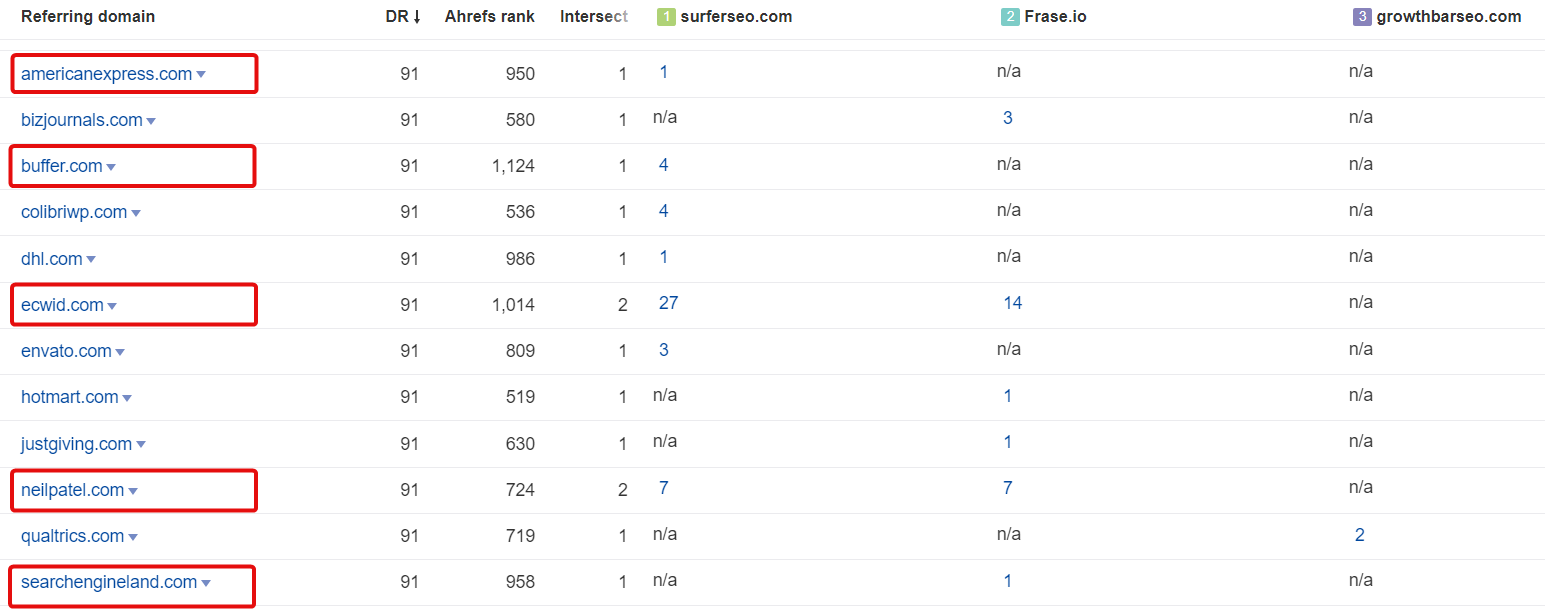
Task: Sort by the DR column header
Action: pos(403,17)
